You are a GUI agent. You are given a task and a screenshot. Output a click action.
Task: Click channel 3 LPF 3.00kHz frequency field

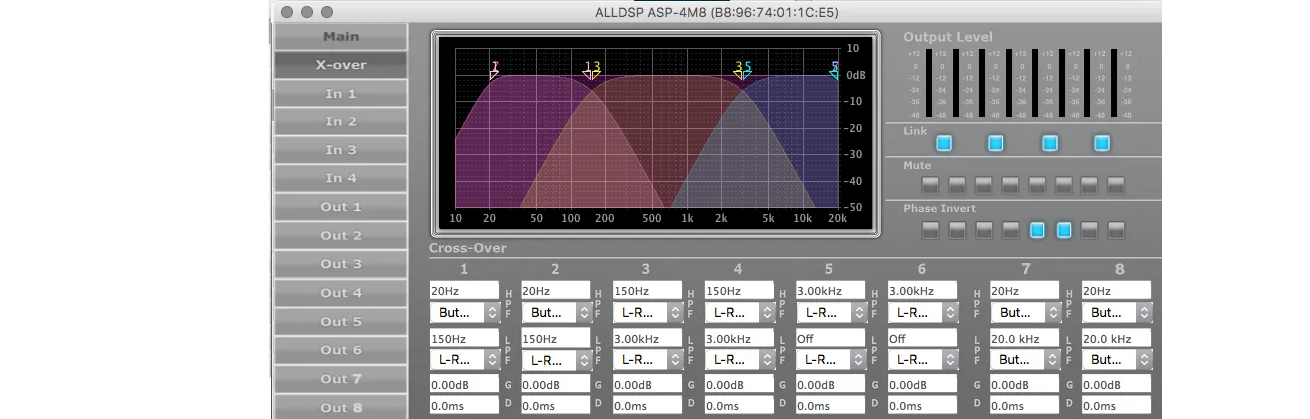647,338
